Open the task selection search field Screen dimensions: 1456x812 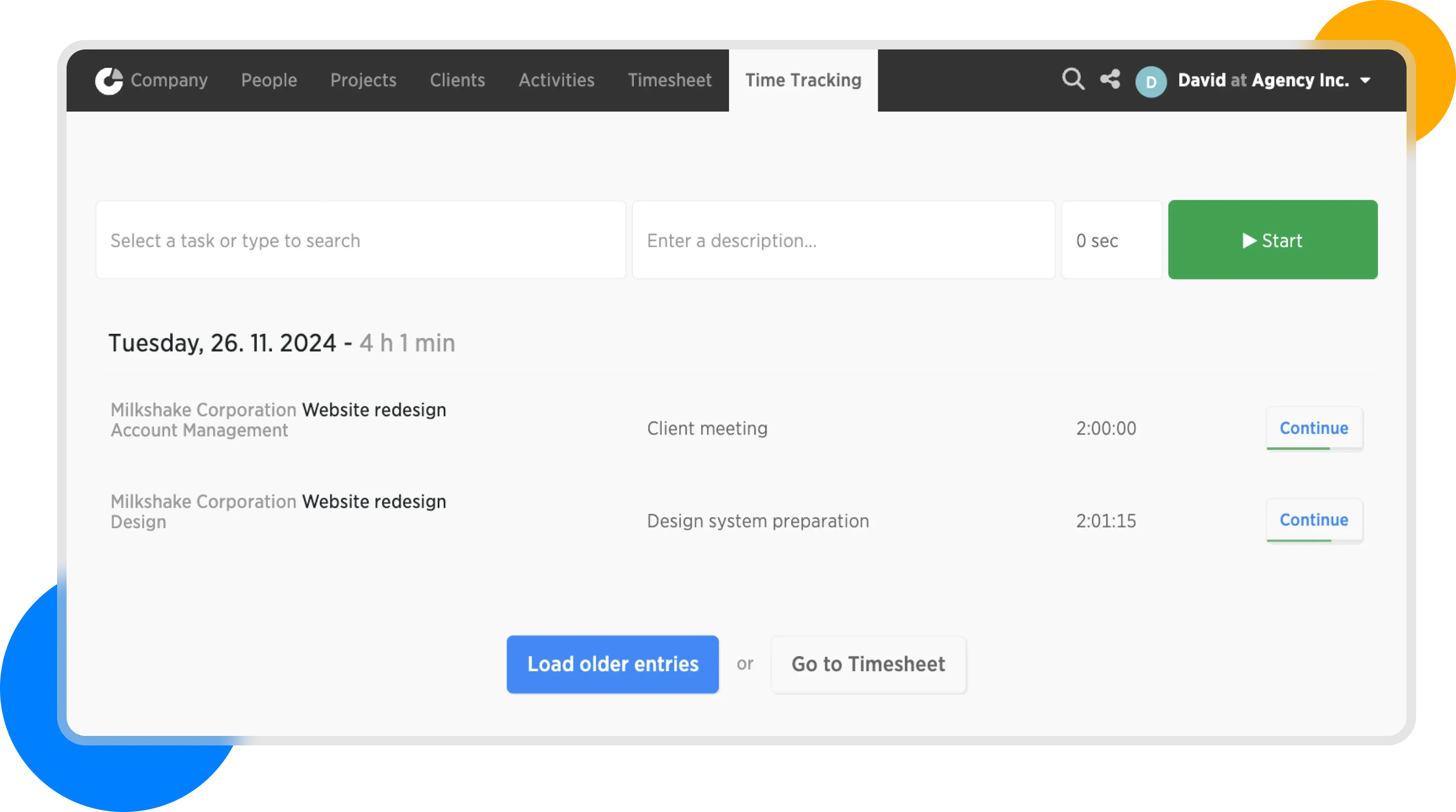tap(360, 240)
